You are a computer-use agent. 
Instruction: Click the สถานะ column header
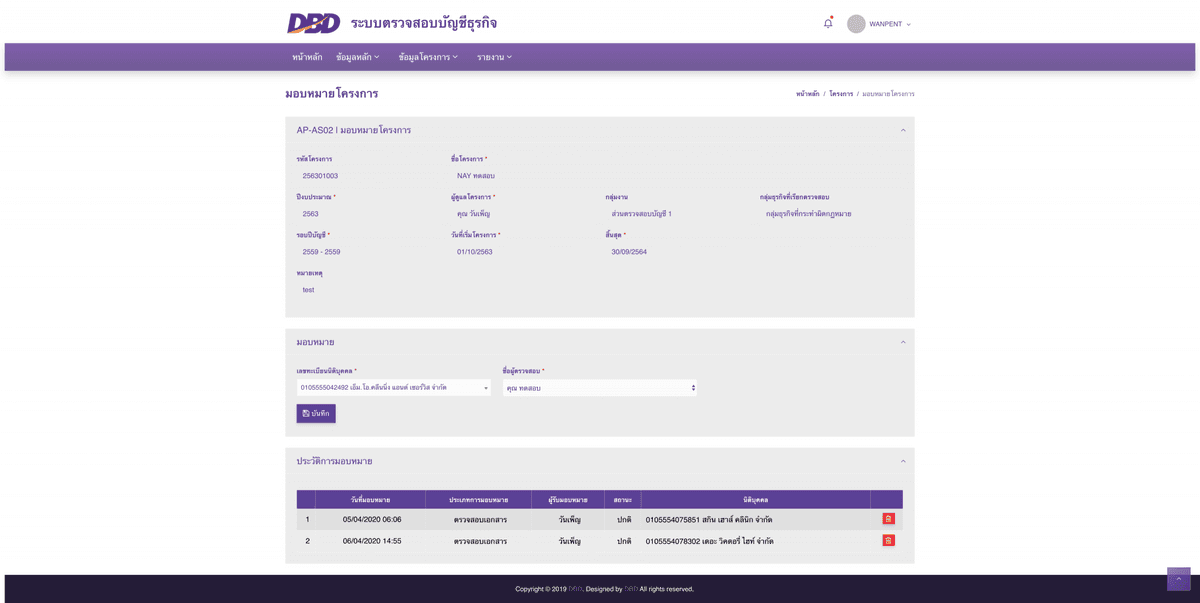point(623,500)
